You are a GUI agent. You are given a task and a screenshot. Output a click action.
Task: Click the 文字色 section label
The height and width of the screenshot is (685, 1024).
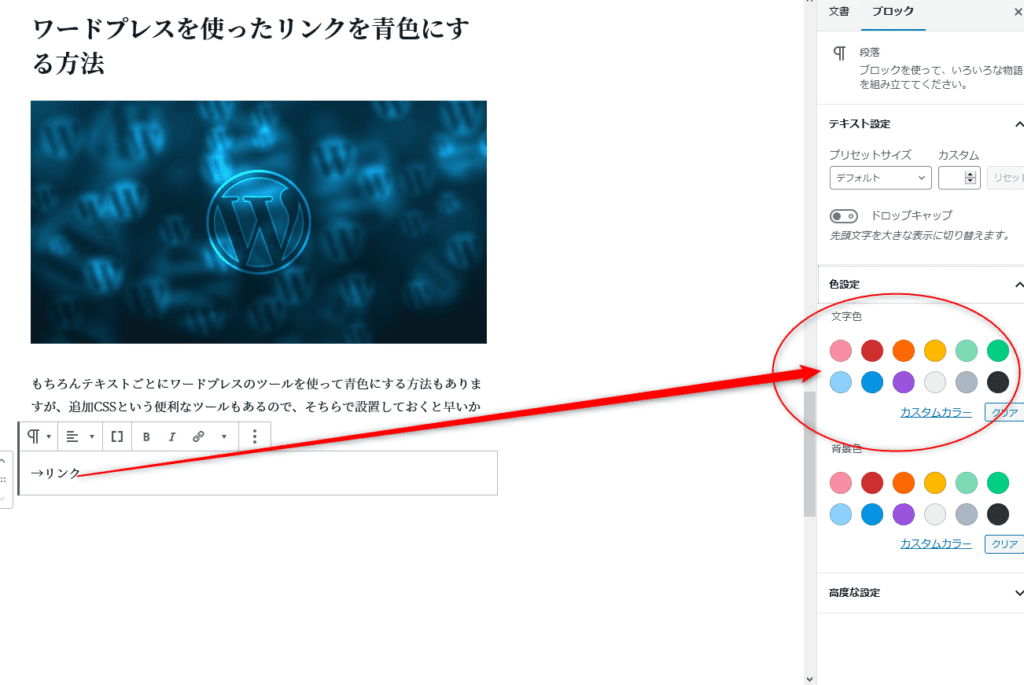846,317
